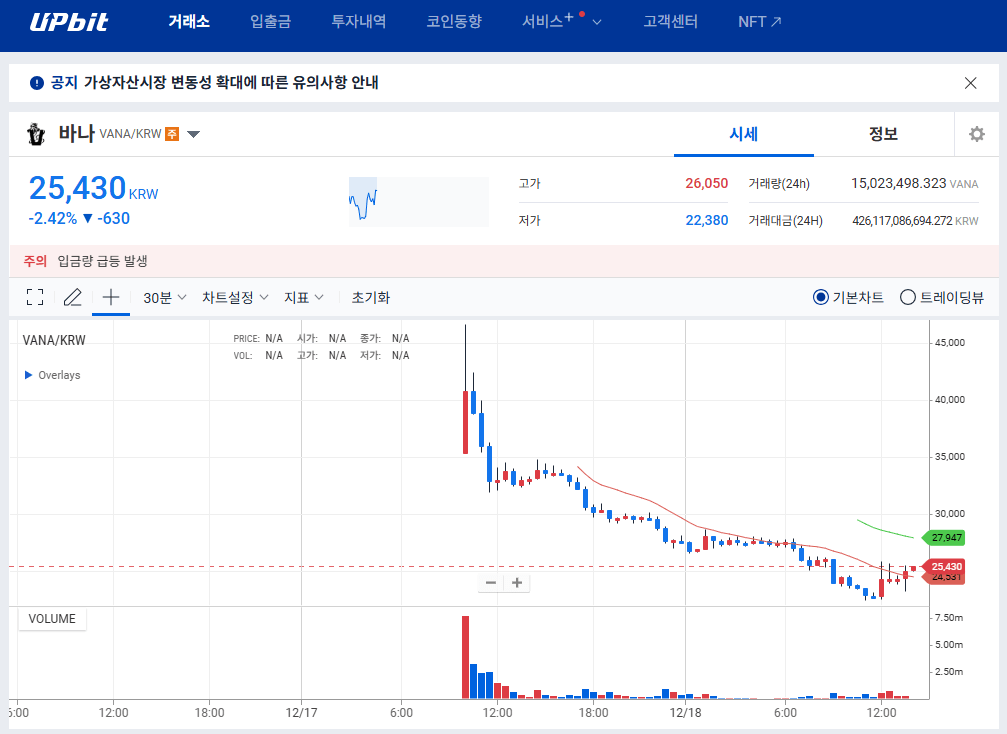The height and width of the screenshot is (734, 1007).
Task: Open the NFT external link
Action: pos(760,21)
